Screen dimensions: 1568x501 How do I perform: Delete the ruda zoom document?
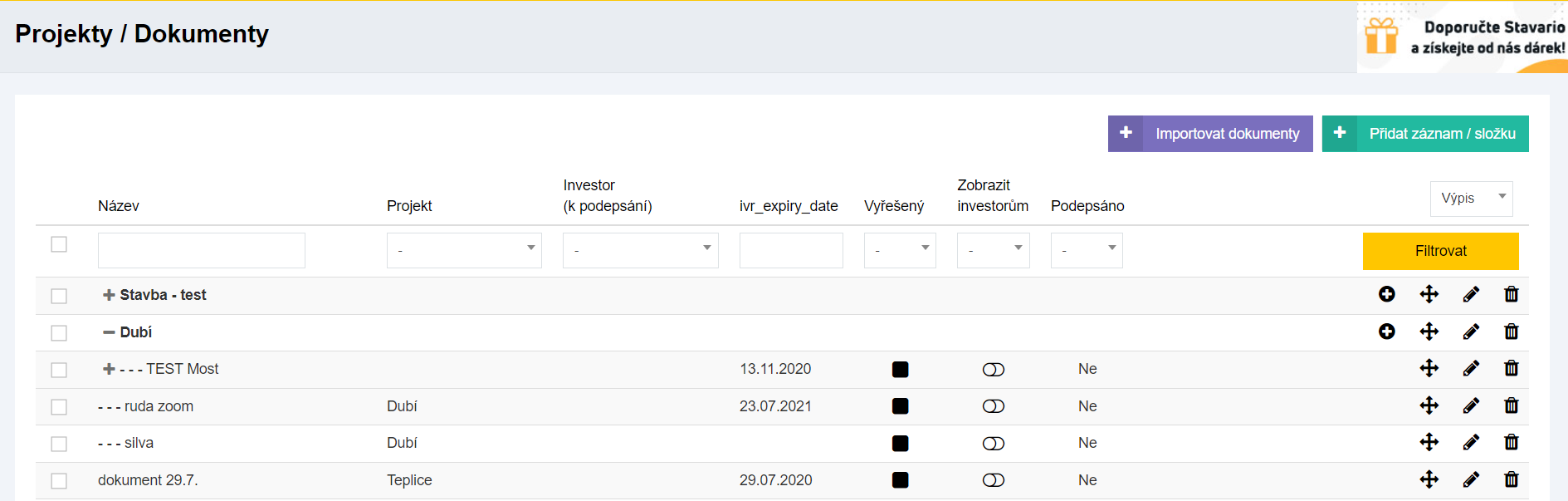point(1511,405)
